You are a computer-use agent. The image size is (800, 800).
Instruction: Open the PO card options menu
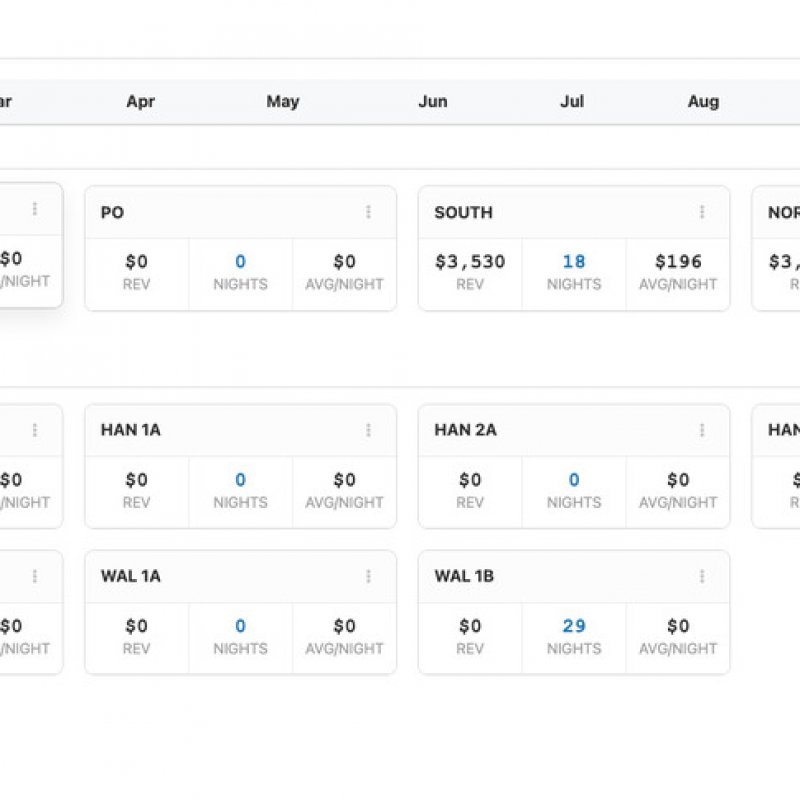click(368, 212)
